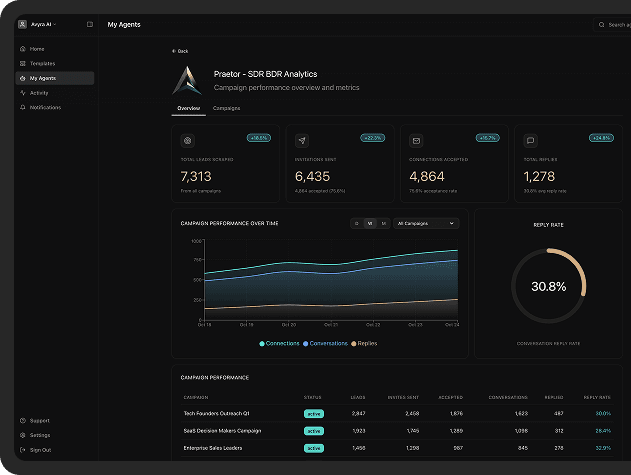Toggle Conversations series in chart legend
Viewport: 631px width, 475px height.
326,343
